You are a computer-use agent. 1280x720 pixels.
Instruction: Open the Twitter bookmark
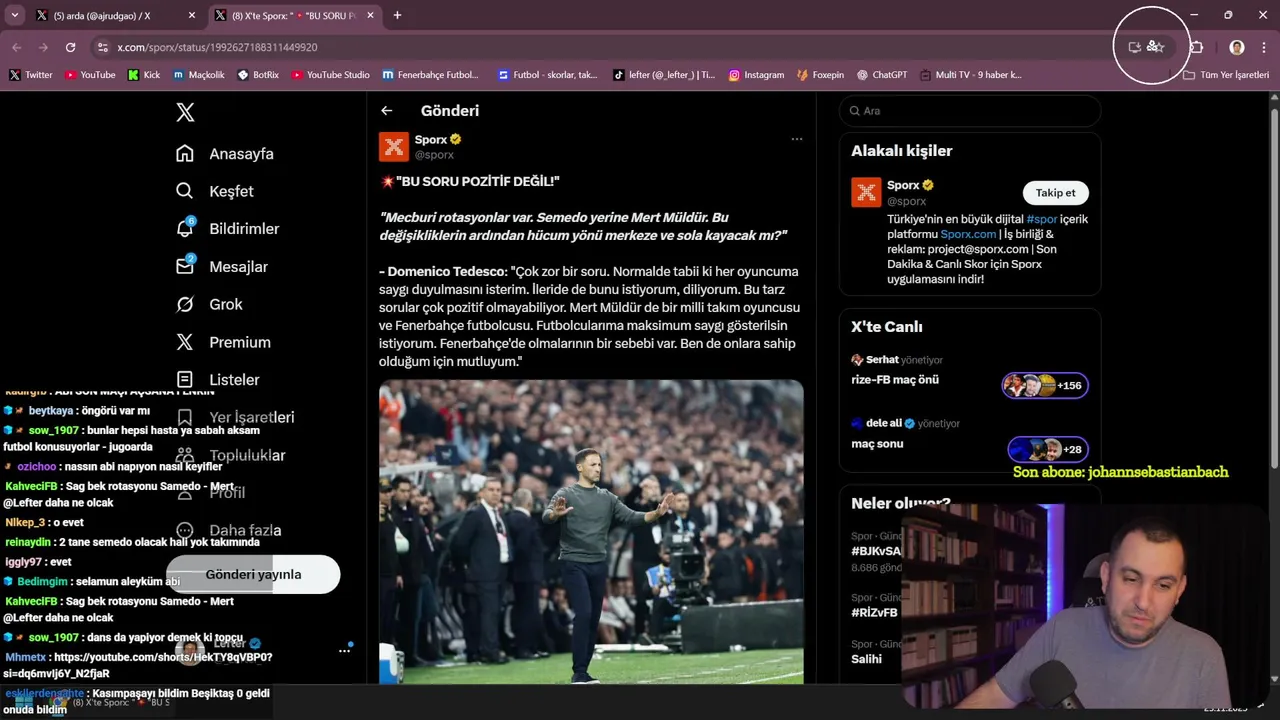pyautogui.click(x=31, y=74)
